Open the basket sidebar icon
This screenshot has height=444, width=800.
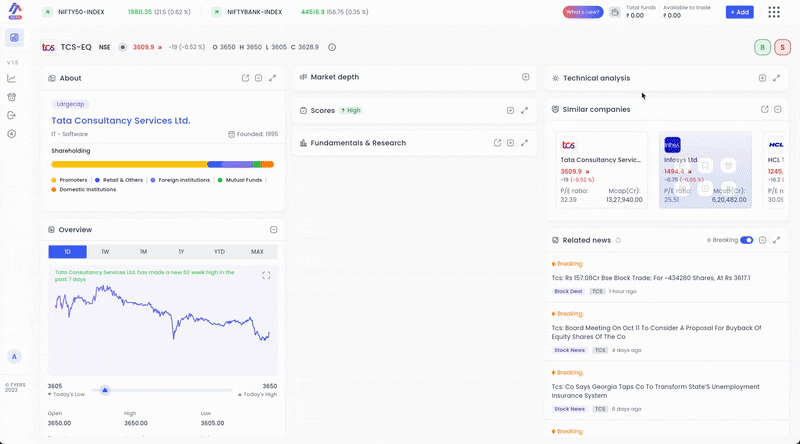(12, 97)
